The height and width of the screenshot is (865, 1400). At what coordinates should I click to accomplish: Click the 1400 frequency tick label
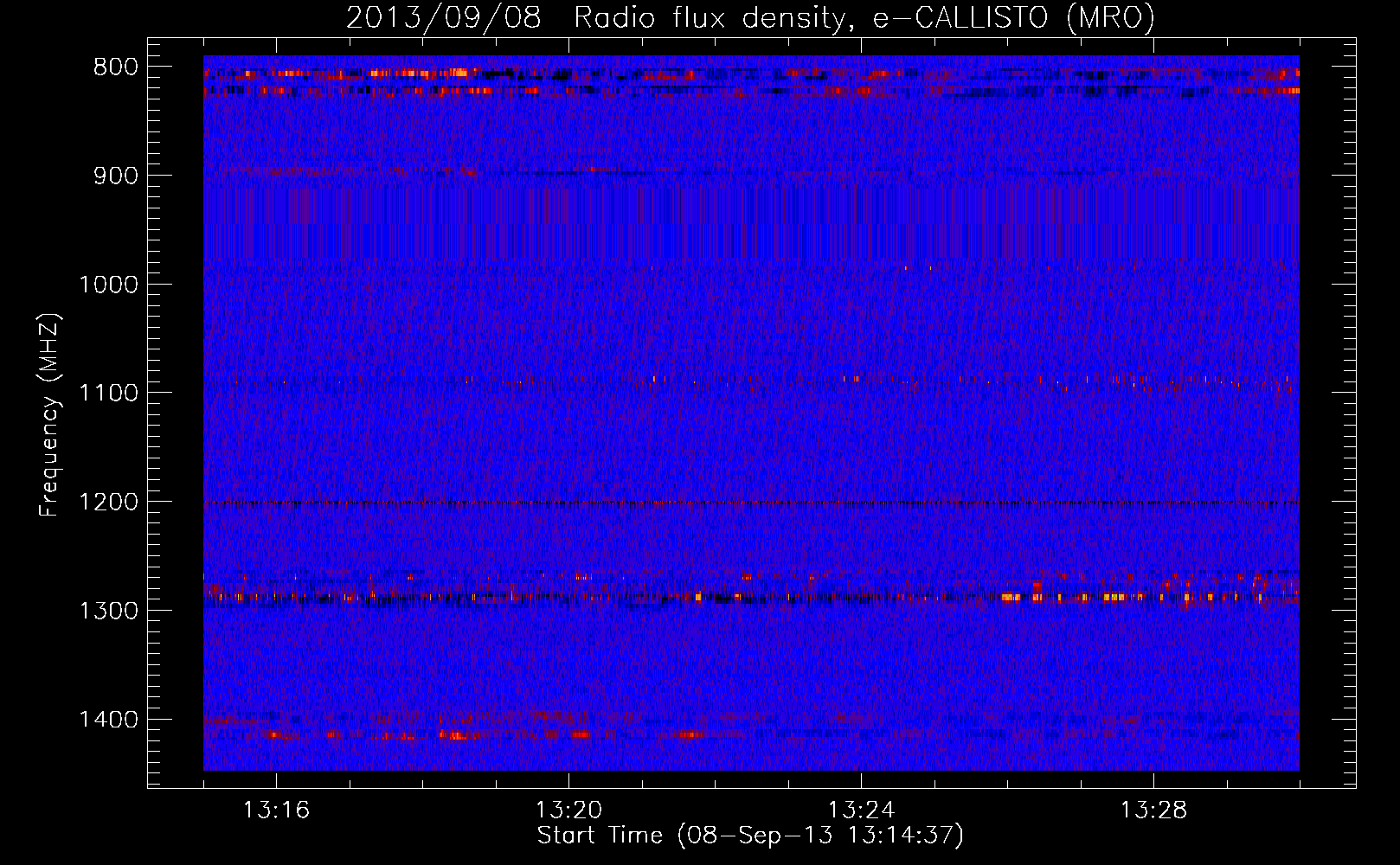click(108, 720)
